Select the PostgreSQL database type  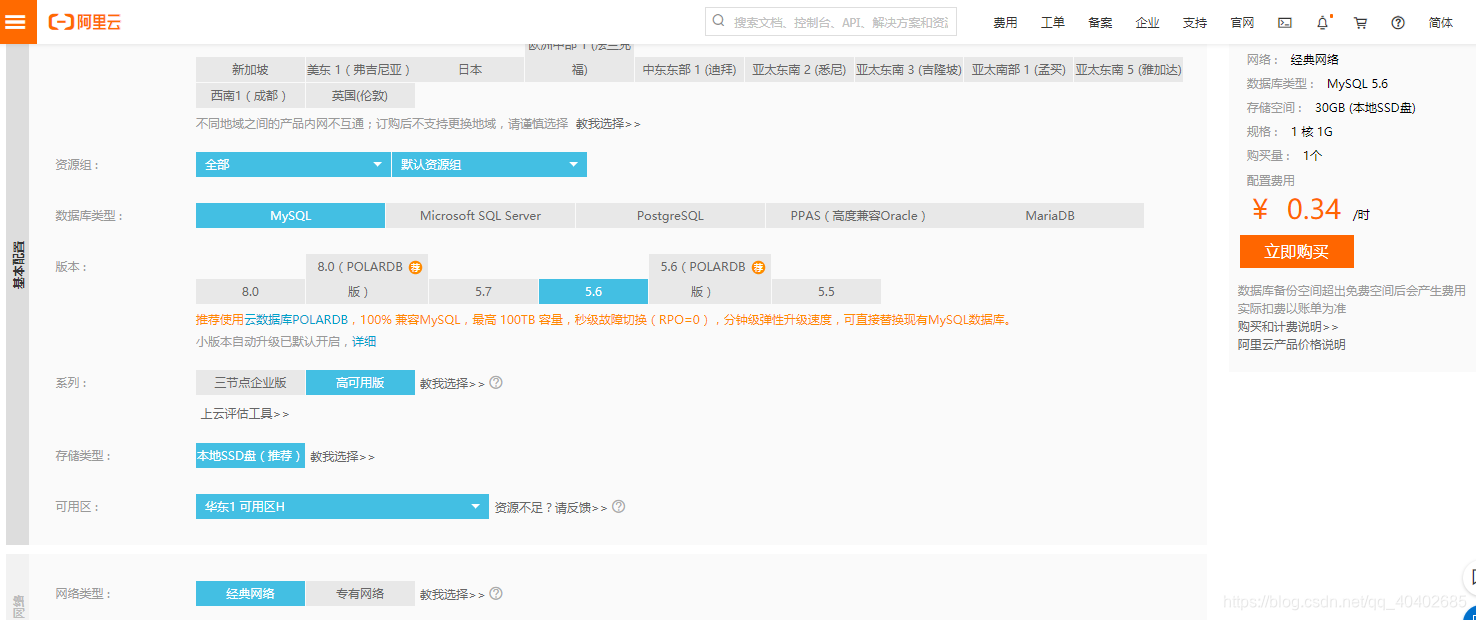669,214
